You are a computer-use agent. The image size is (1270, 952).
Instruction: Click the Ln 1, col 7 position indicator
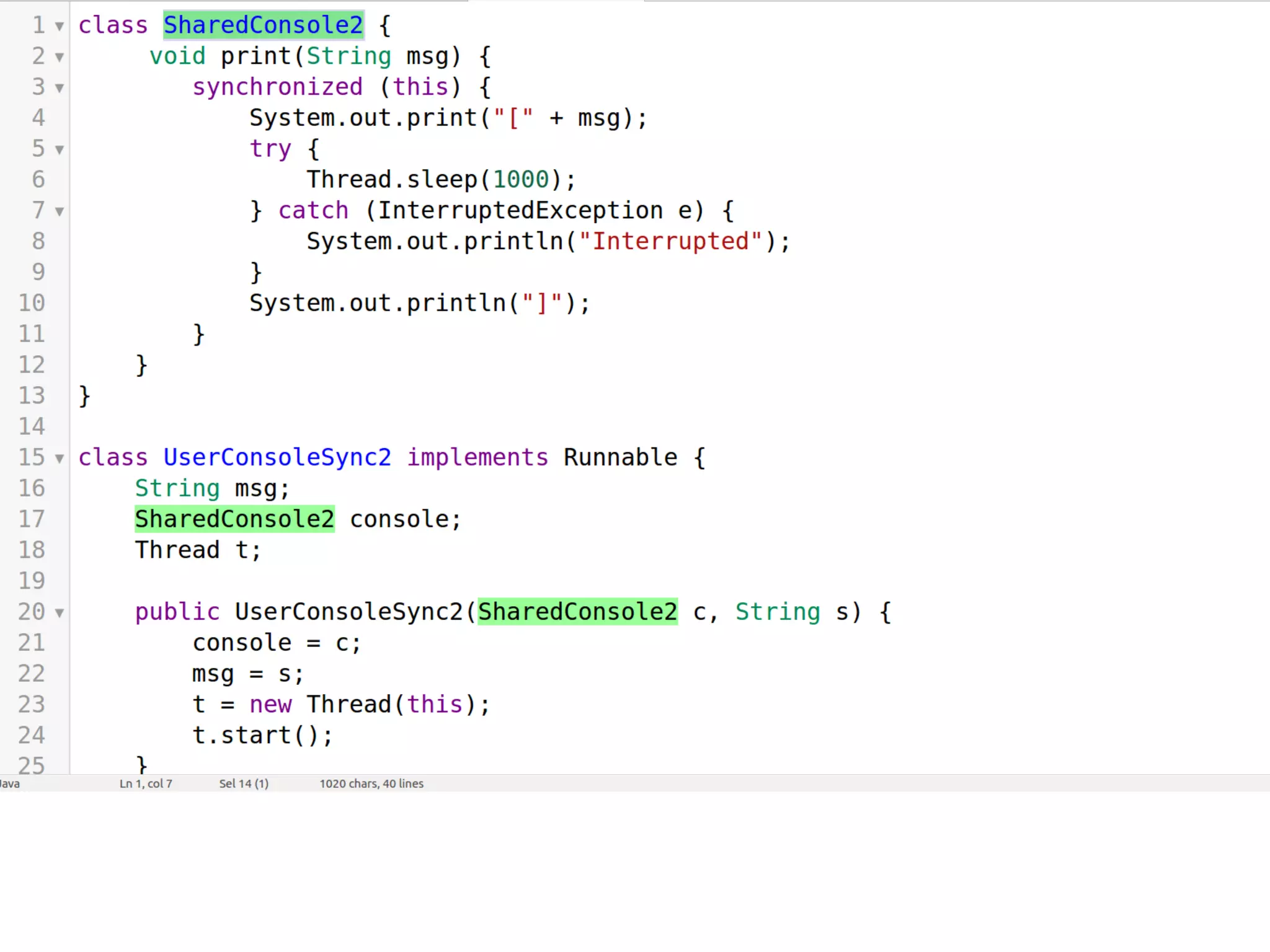146,783
